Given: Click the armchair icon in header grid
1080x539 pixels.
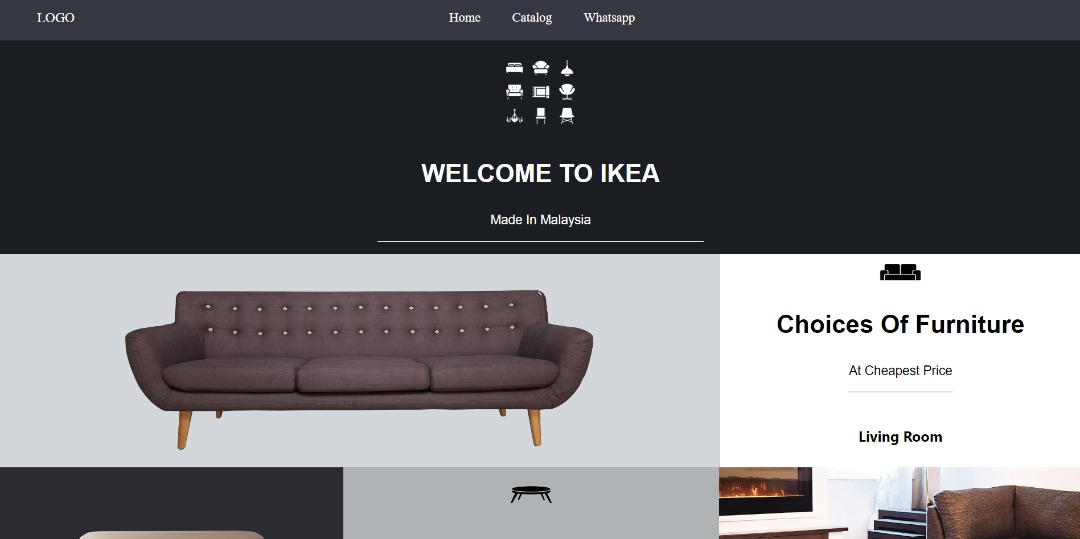Looking at the screenshot, I should click(x=541, y=67).
